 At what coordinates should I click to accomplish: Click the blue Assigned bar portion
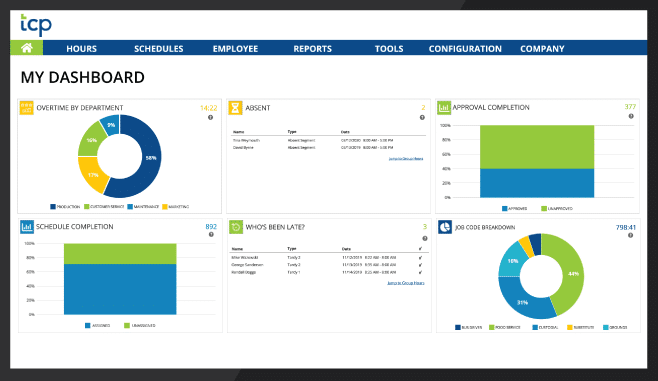(x=120, y=289)
